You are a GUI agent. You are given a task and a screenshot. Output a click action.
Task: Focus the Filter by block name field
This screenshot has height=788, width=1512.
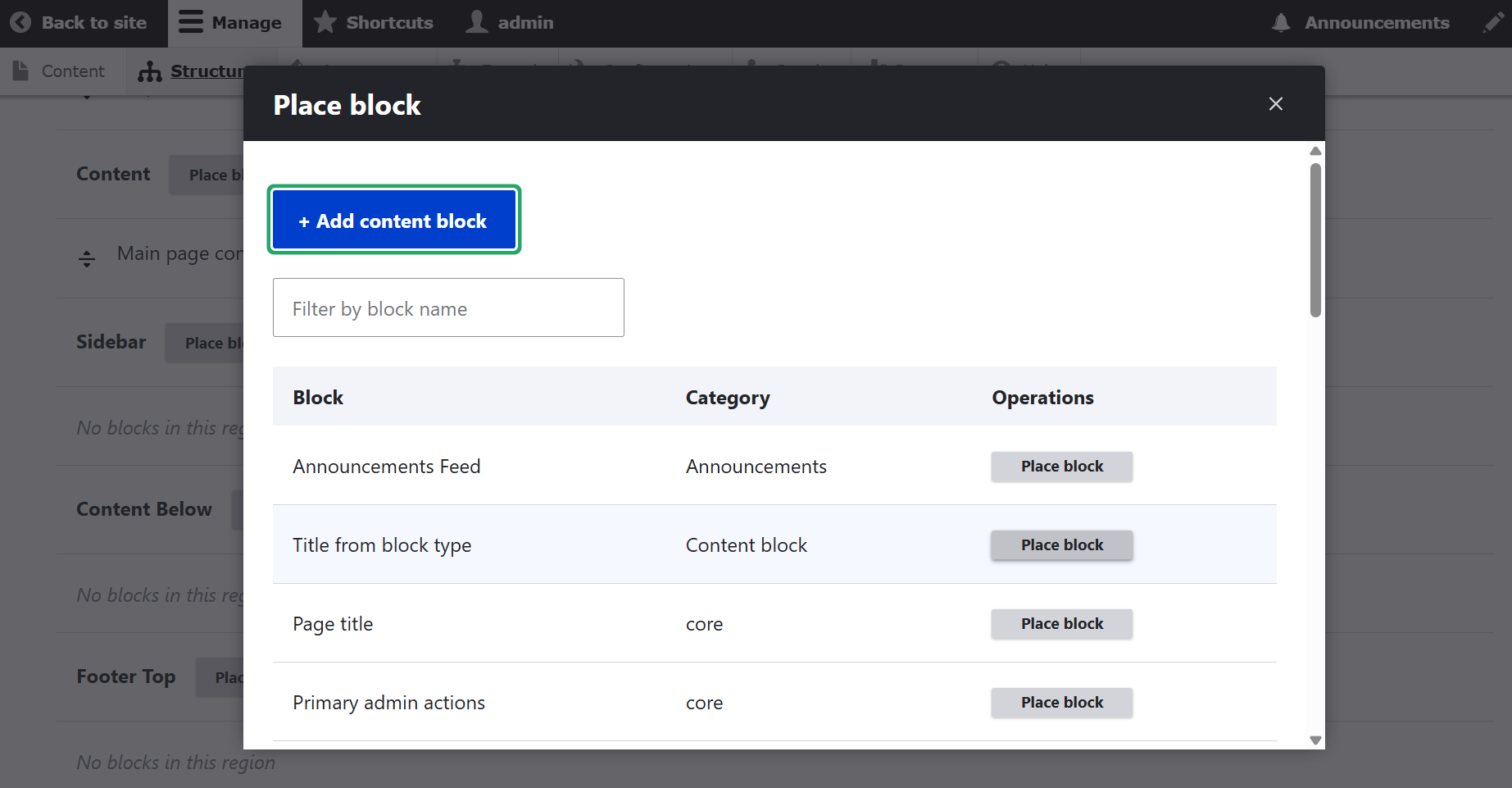click(x=448, y=308)
